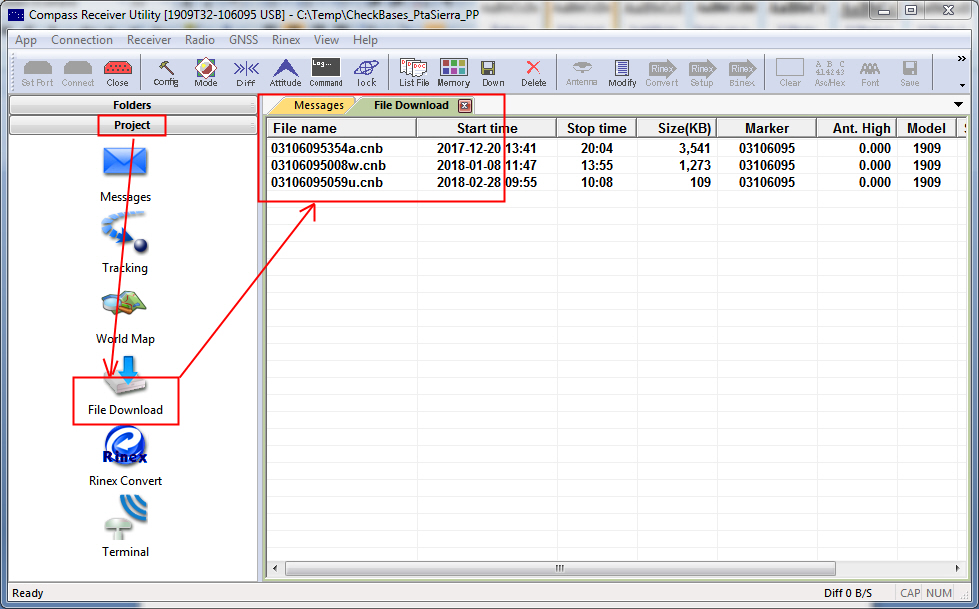Image resolution: width=979 pixels, height=609 pixels.
Task: Click the Connect toolbar icon
Action: point(77,73)
